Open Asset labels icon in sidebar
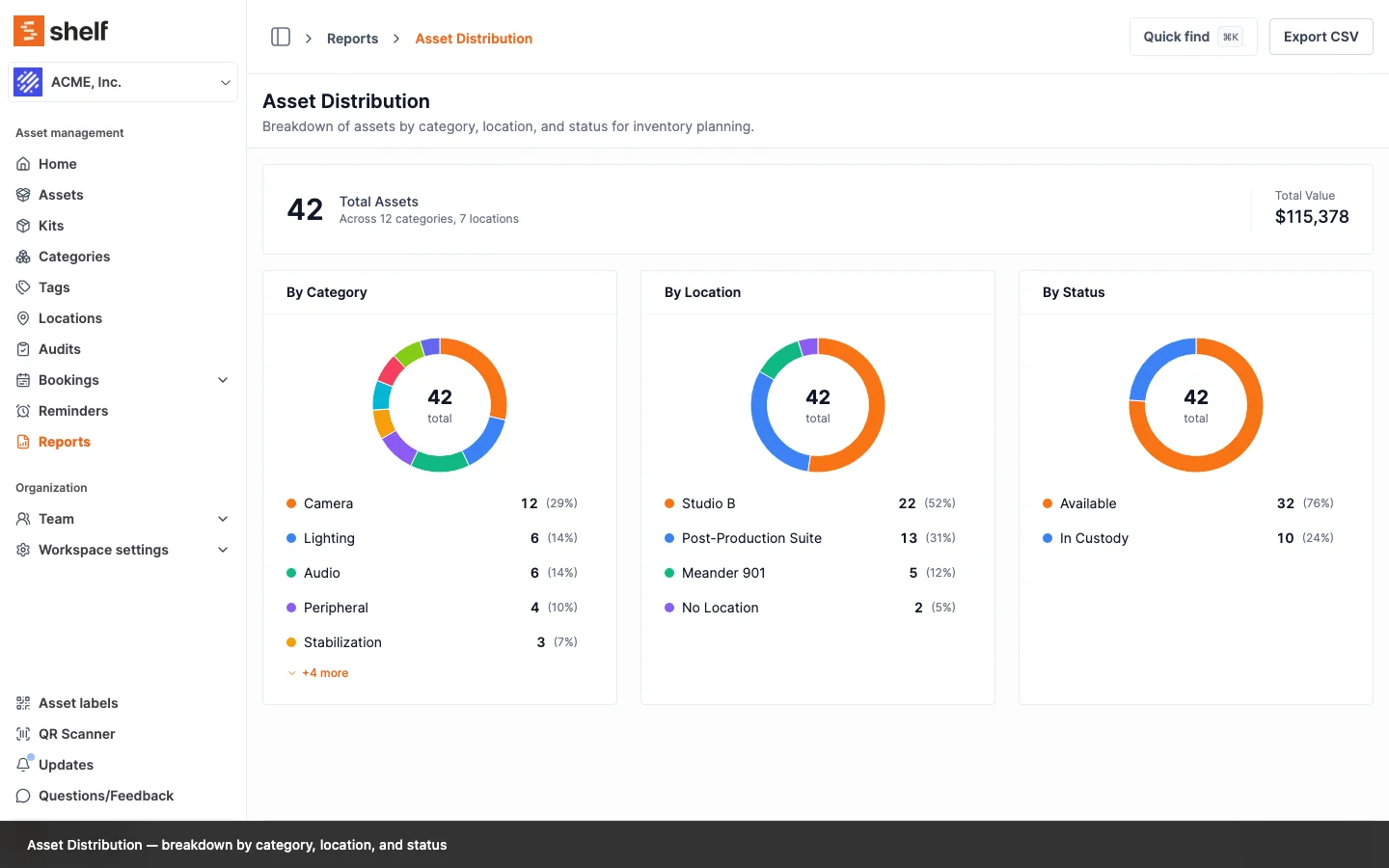Viewport: 1389px width, 868px height. 23,703
